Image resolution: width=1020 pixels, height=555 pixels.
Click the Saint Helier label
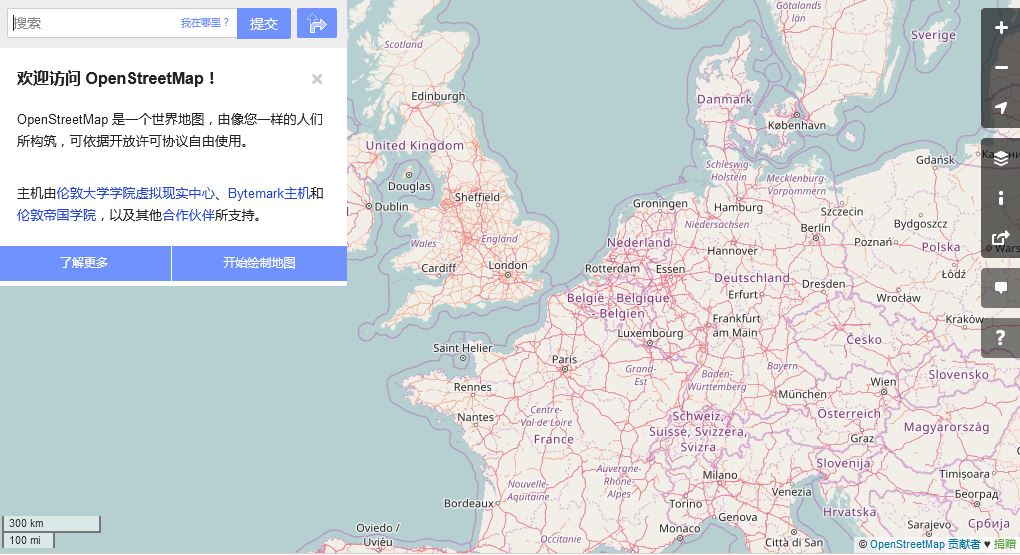coord(463,347)
